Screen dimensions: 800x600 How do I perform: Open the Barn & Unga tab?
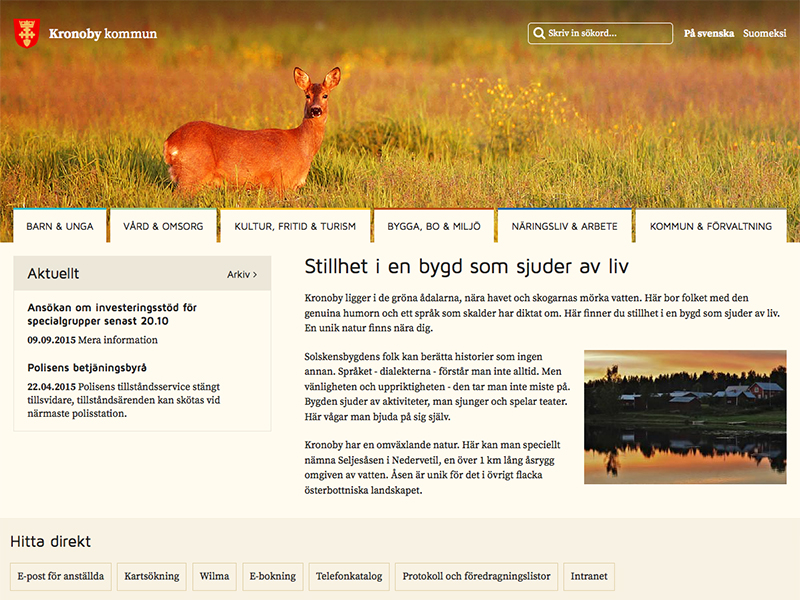pyautogui.click(x=60, y=226)
